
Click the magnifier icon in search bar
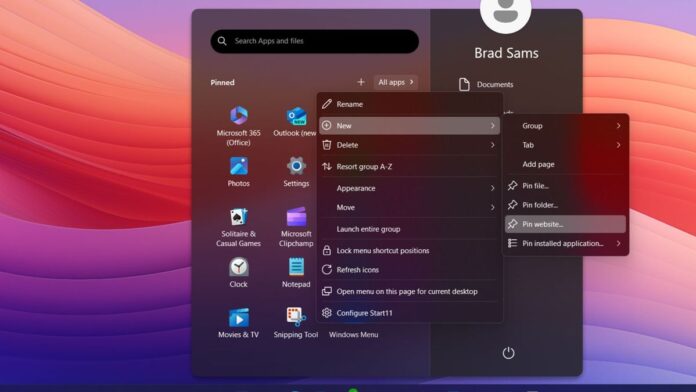222,41
